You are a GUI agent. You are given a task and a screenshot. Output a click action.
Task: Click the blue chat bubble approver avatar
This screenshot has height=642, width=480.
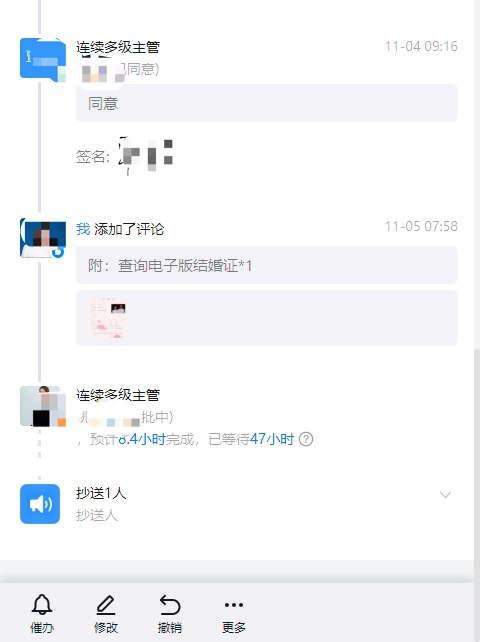pos(43,60)
